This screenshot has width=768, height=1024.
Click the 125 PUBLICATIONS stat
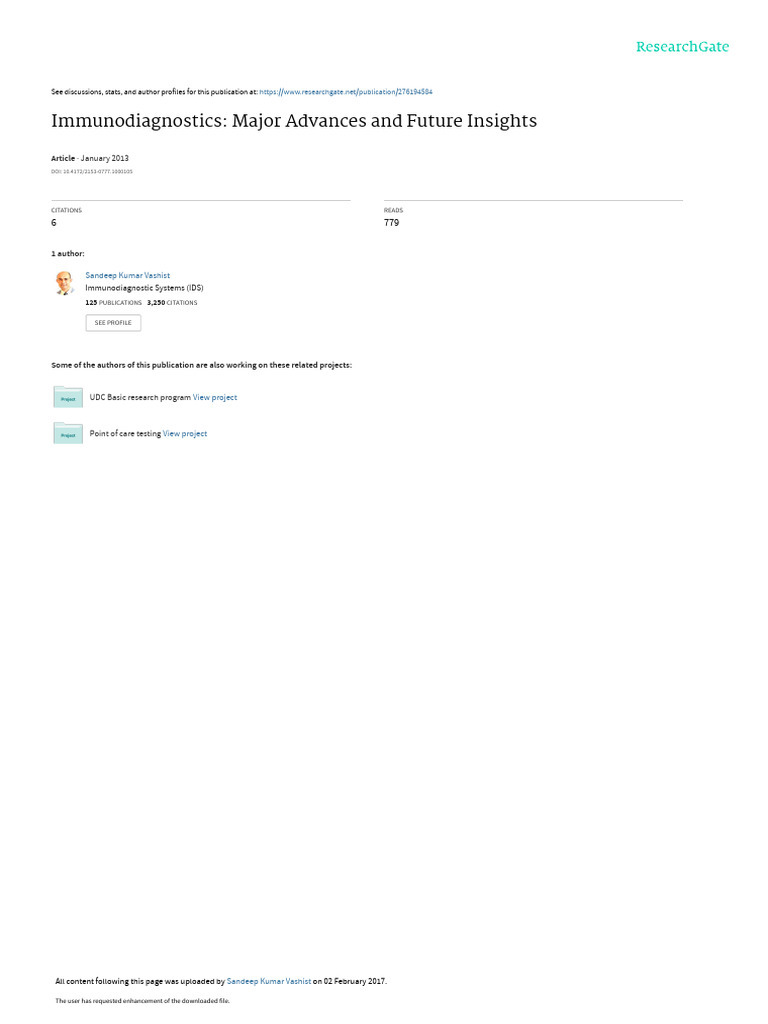(x=114, y=303)
